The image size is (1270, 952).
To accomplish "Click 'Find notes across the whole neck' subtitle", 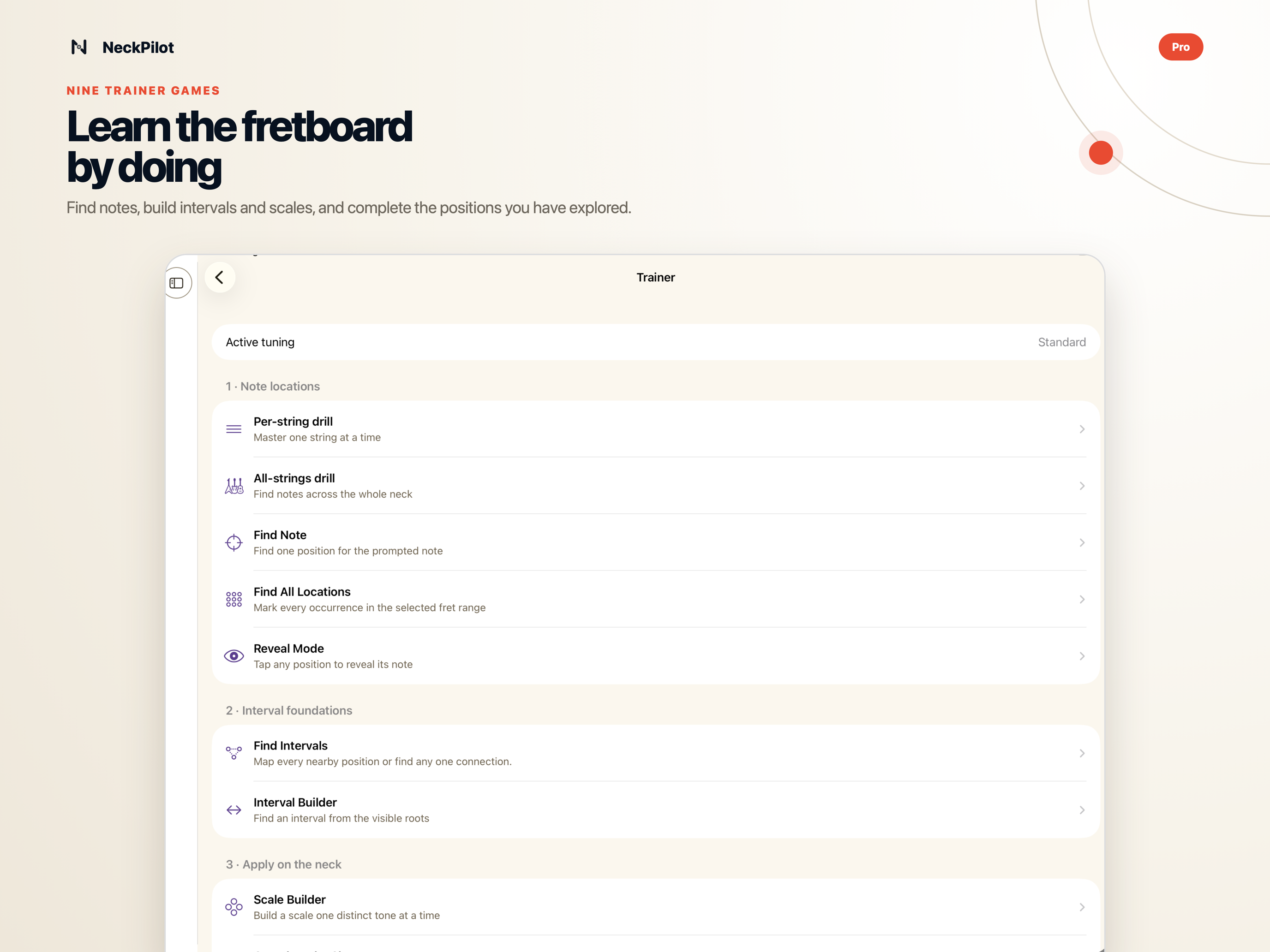I will (x=332, y=494).
